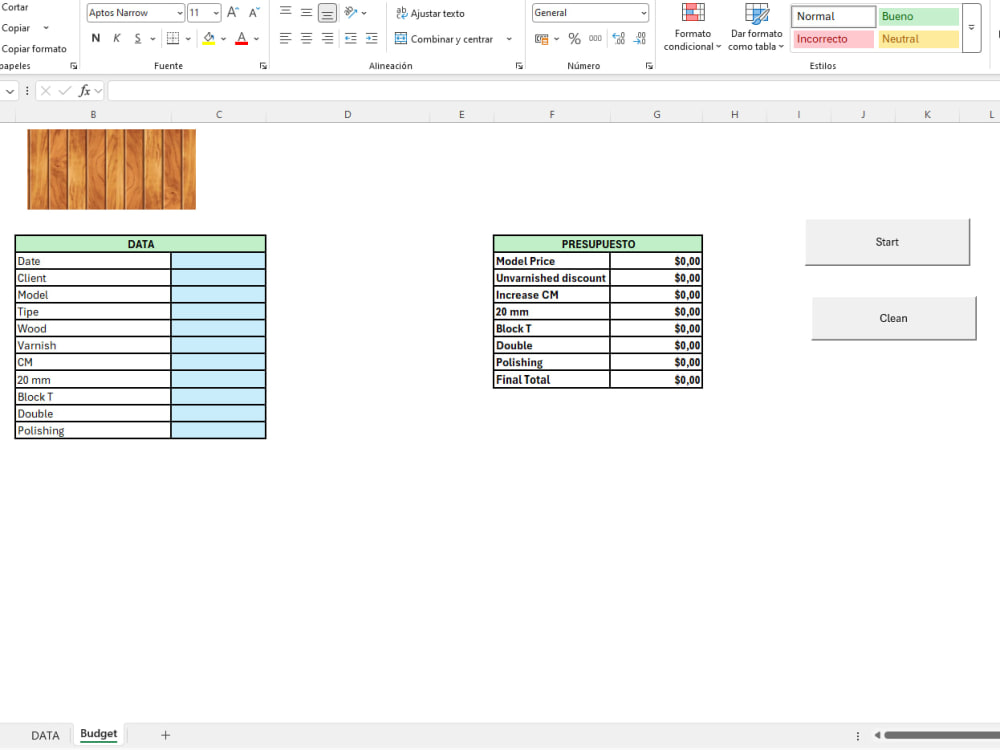Screen dimensions: 1000x750
Task: Expand cell styles gallery
Action: point(971,27)
